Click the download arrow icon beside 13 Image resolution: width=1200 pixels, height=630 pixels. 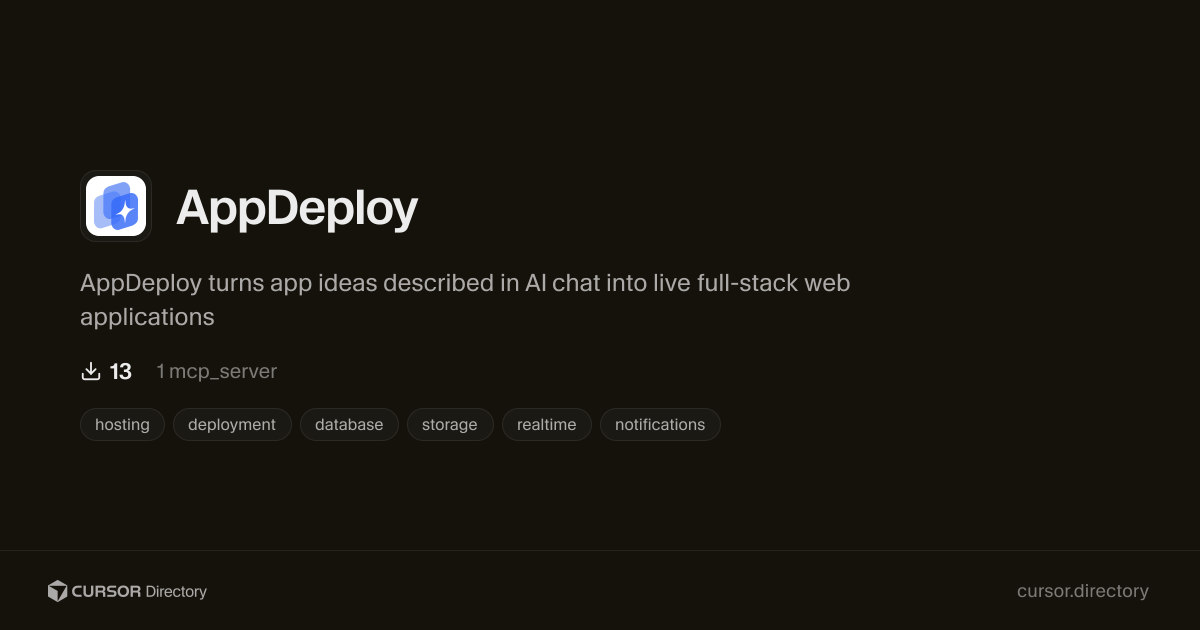[x=91, y=372]
